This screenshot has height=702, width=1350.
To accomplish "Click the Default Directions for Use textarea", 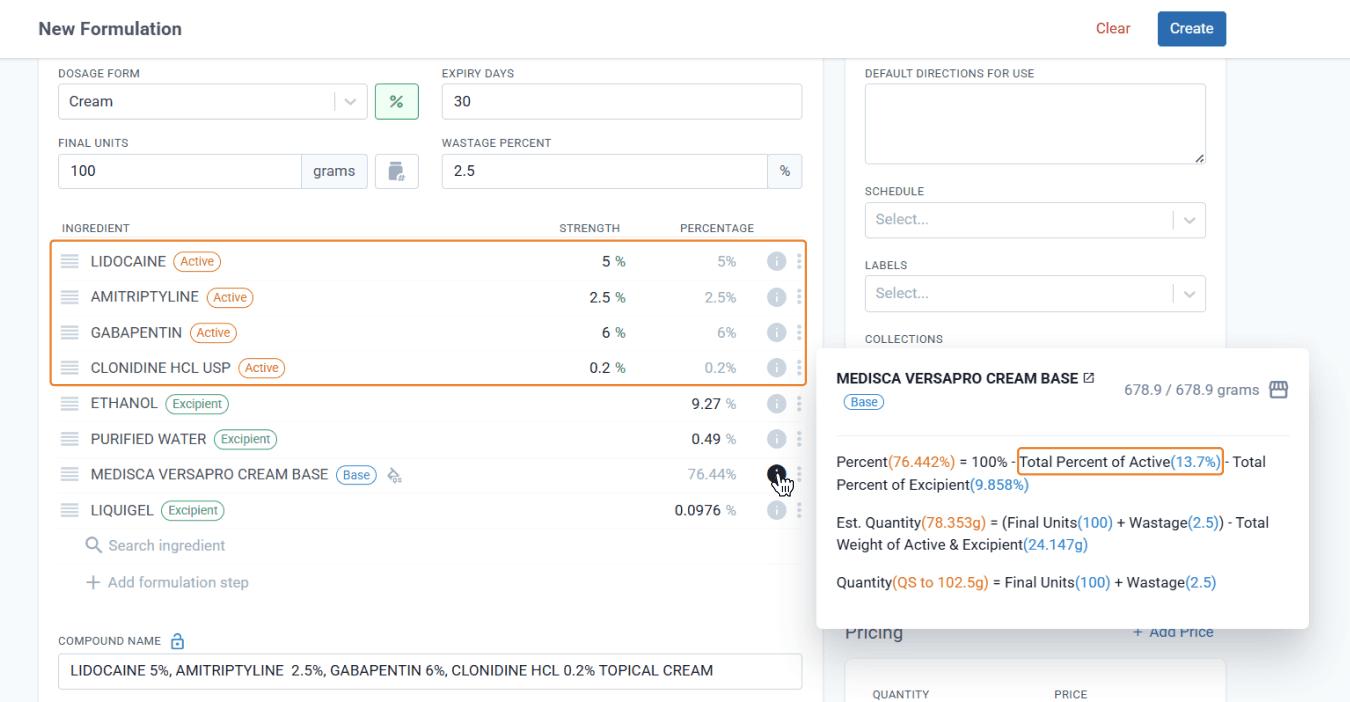I will pyautogui.click(x=1035, y=124).
